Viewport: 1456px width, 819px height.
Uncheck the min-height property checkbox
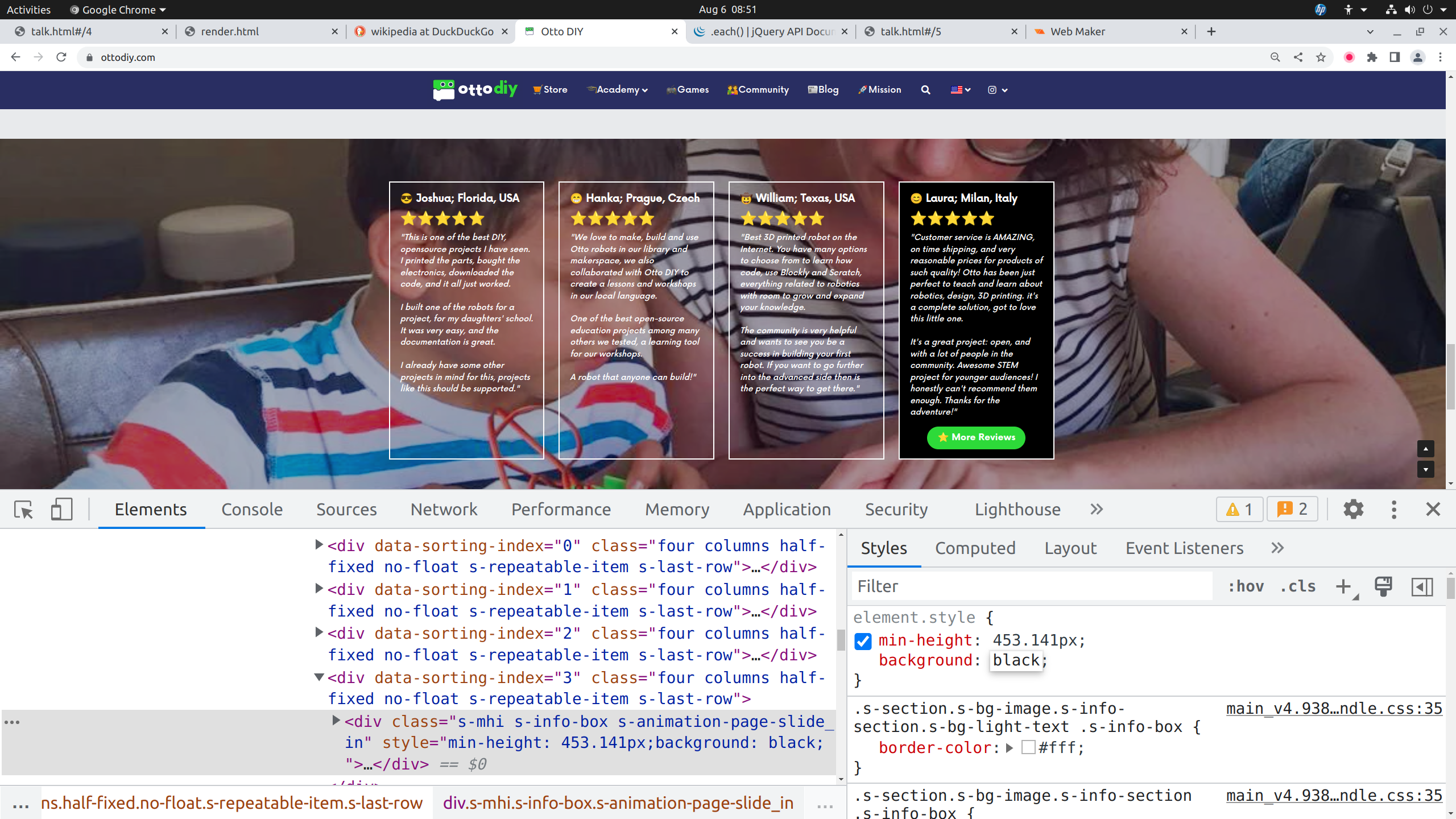coord(863,641)
